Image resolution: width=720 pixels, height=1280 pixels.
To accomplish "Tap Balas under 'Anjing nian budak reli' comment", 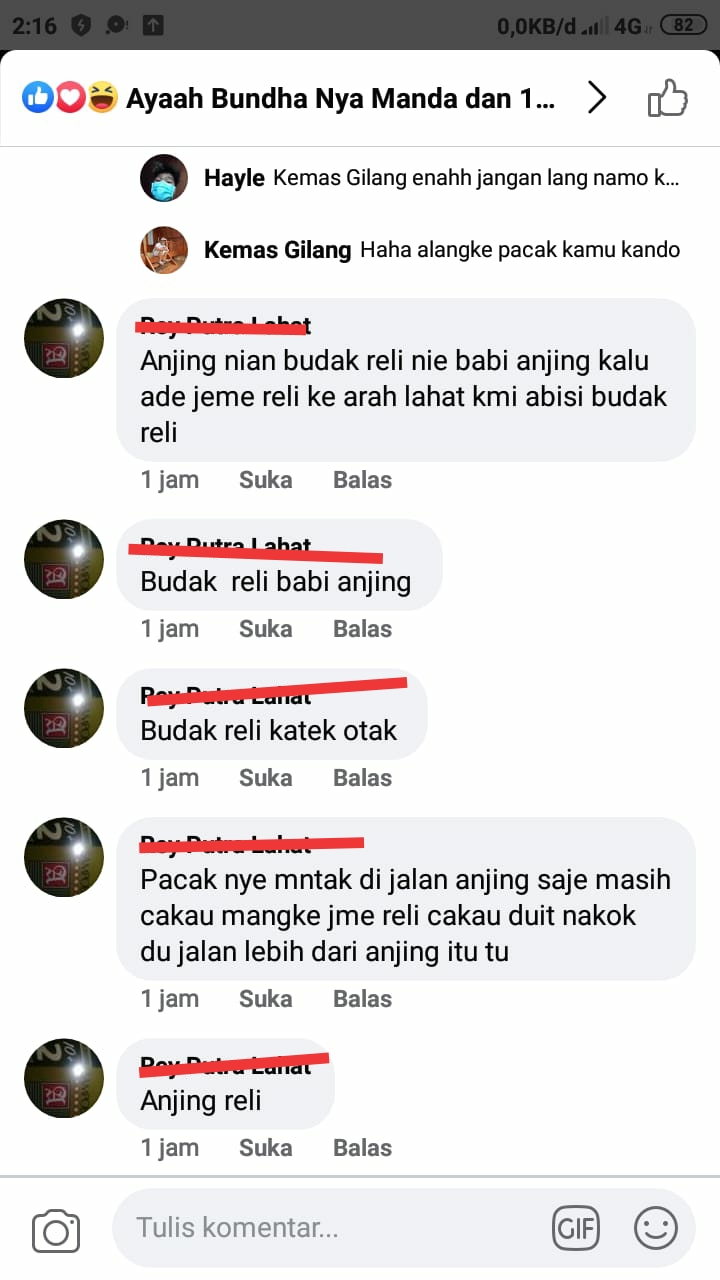I will [x=362, y=480].
